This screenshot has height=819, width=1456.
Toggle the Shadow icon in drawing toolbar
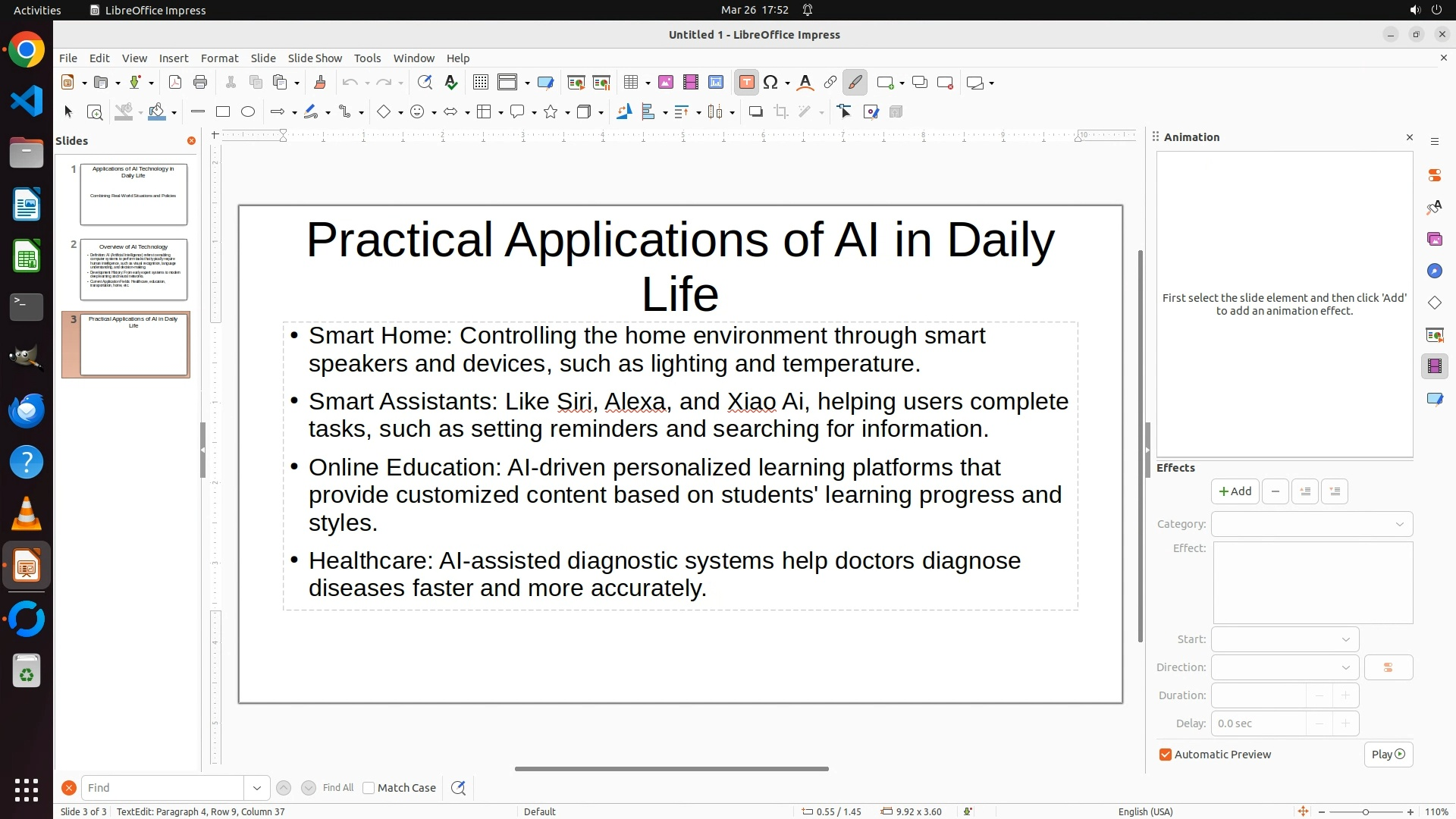755,112
